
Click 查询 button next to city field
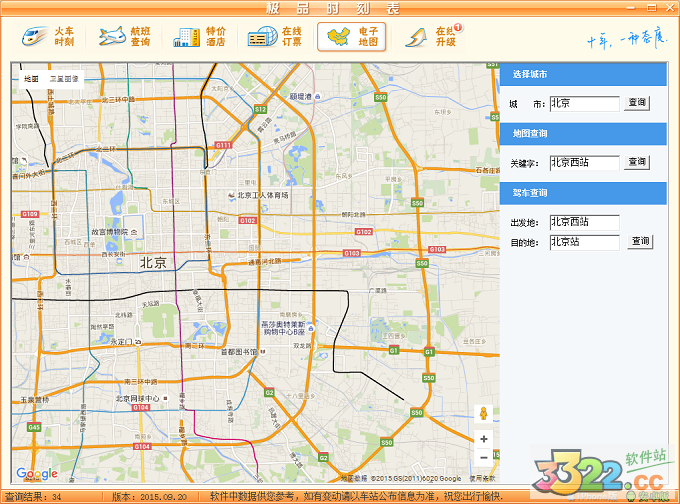click(637, 103)
